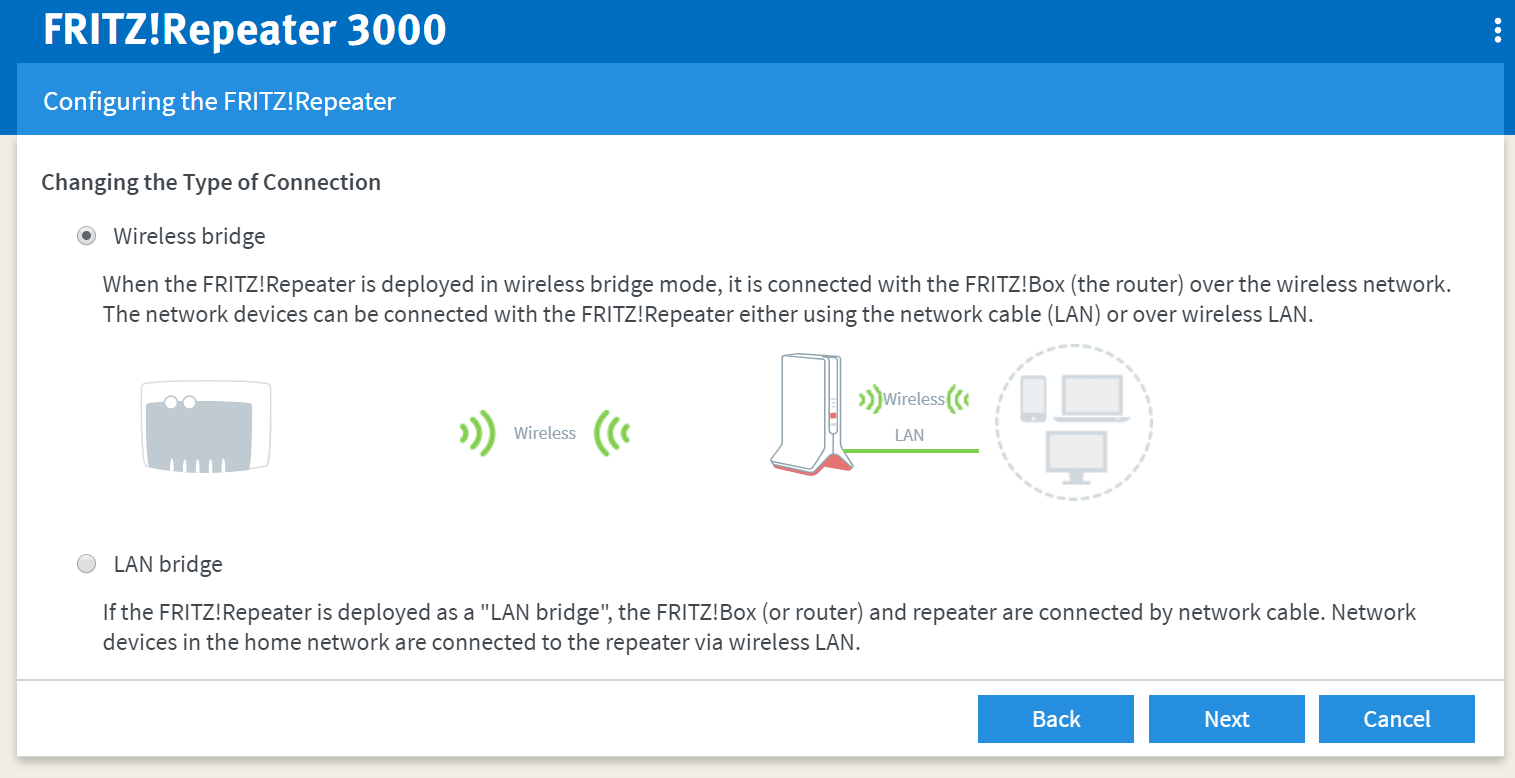This screenshot has height=778, width=1515.
Task: Click the smartphone icon in the dashed circle
Action: pos(1033,398)
